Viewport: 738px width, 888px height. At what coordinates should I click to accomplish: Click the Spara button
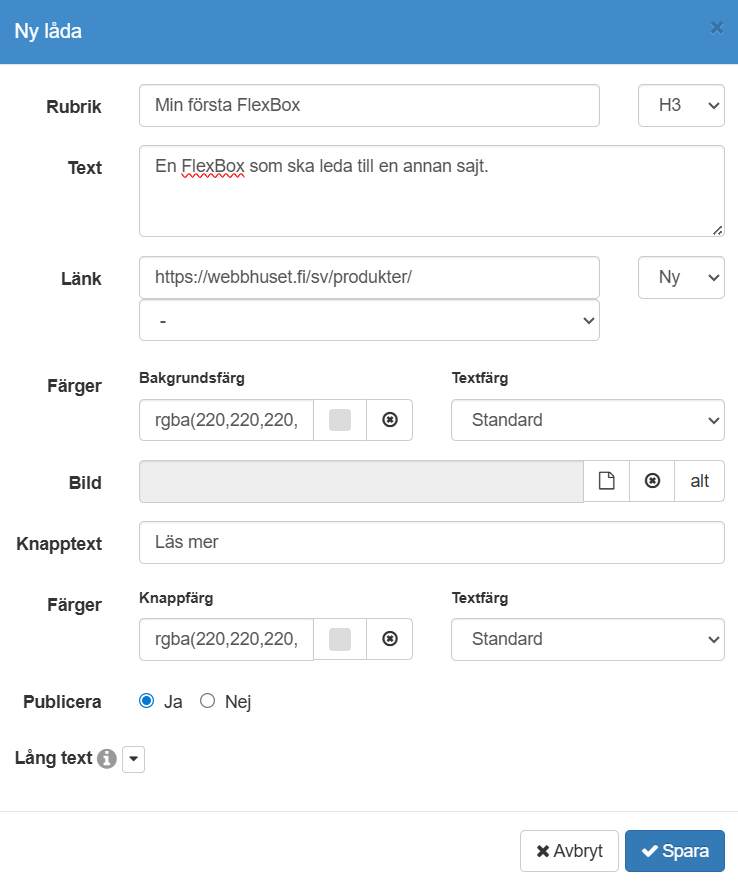(674, 851)
